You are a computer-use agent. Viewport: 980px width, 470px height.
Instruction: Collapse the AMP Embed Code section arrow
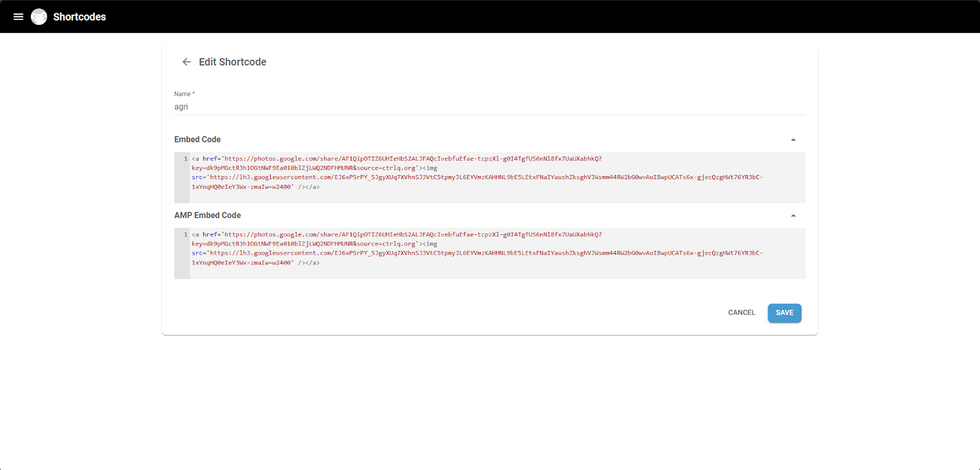(793, 216)
